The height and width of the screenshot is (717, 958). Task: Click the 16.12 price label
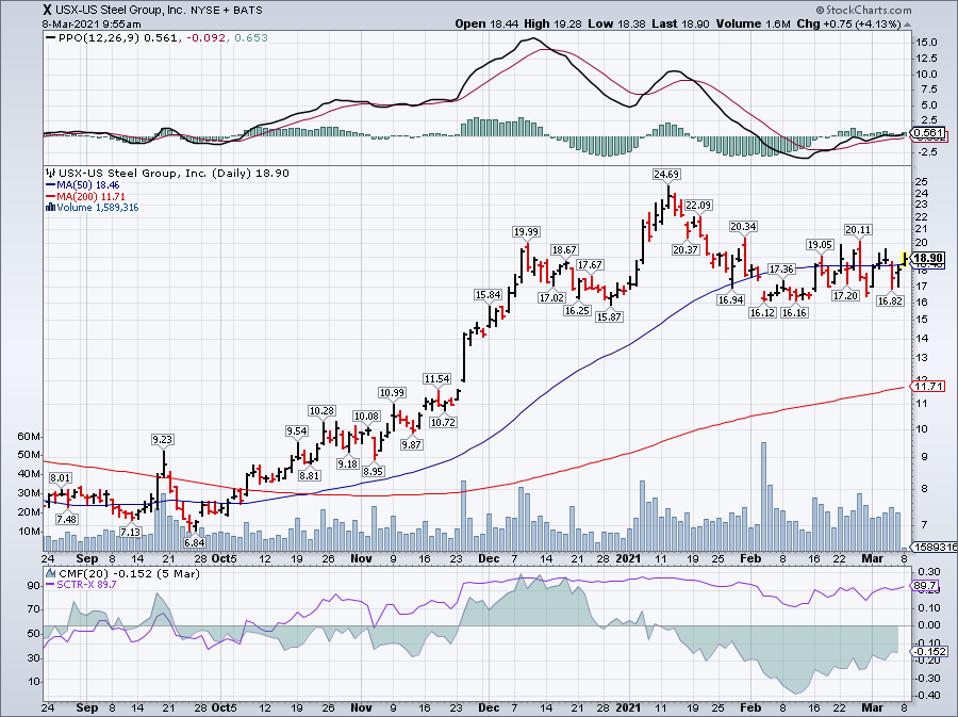coord(762,313)
